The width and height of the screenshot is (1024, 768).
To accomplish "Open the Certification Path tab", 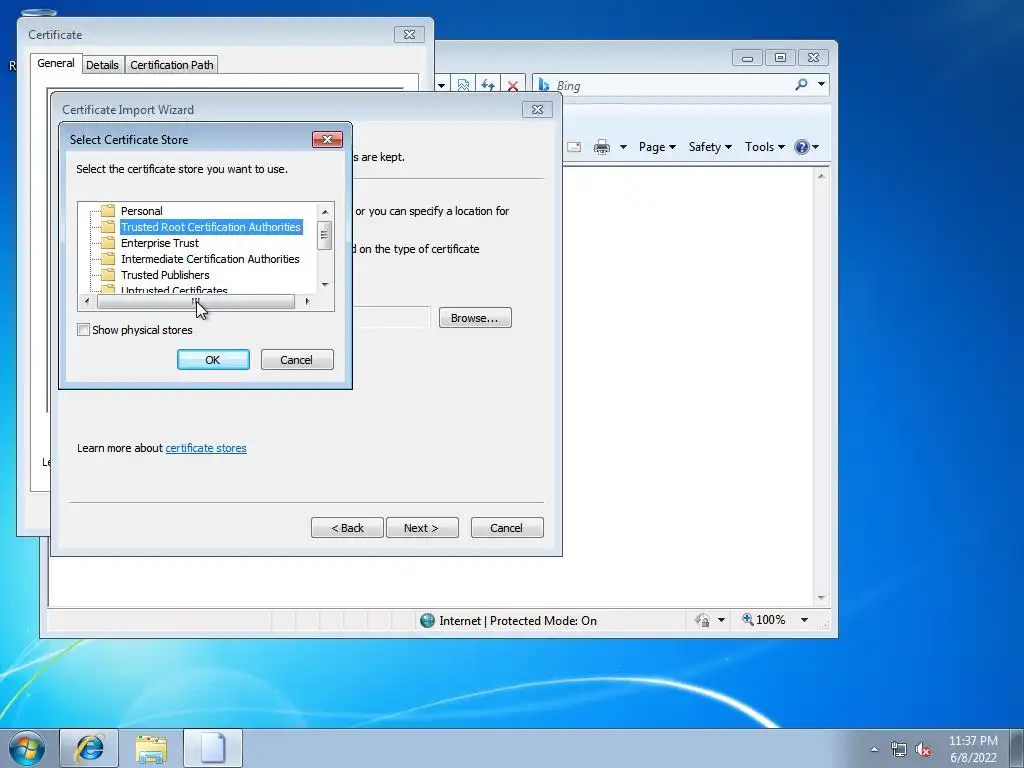I will 172,65.
